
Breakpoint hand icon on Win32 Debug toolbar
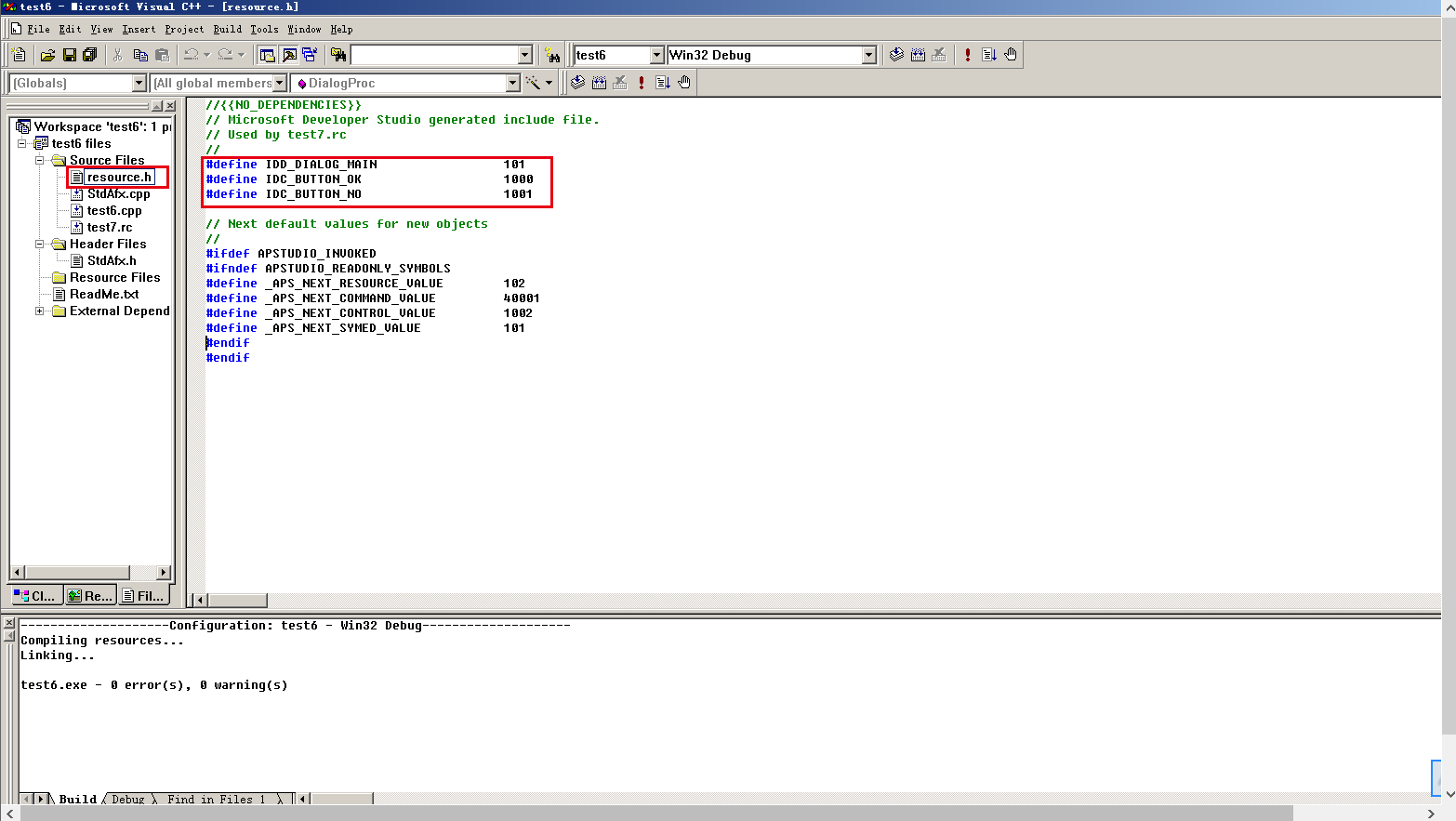[1011, 55]
